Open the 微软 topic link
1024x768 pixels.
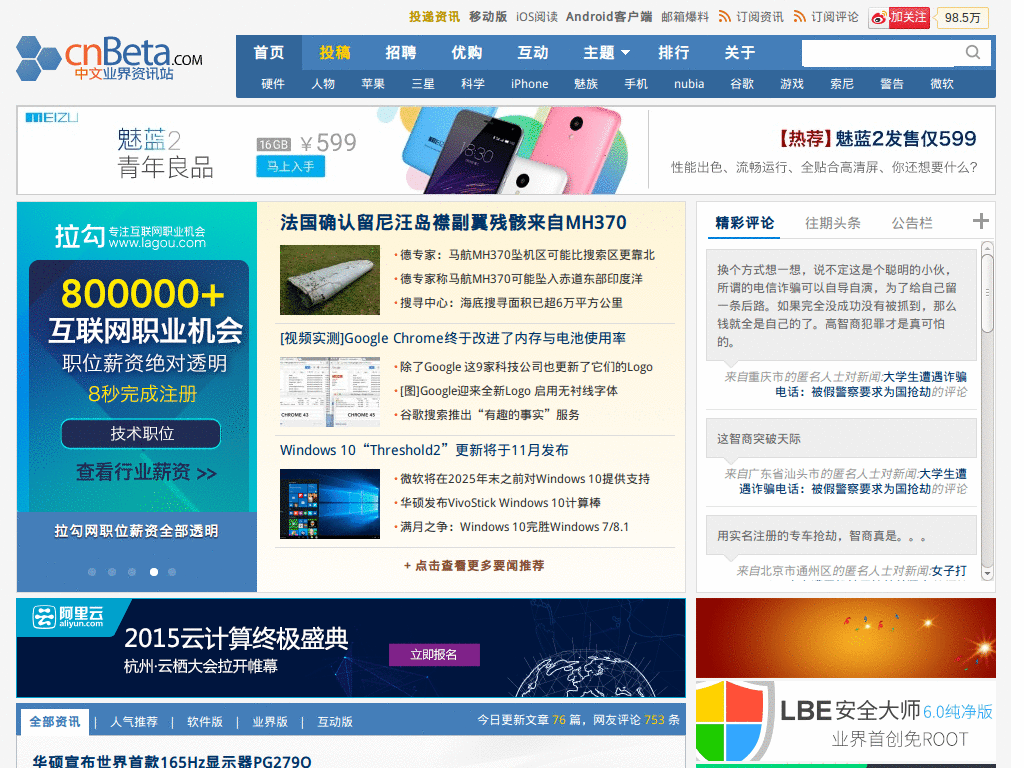(942, 84)
